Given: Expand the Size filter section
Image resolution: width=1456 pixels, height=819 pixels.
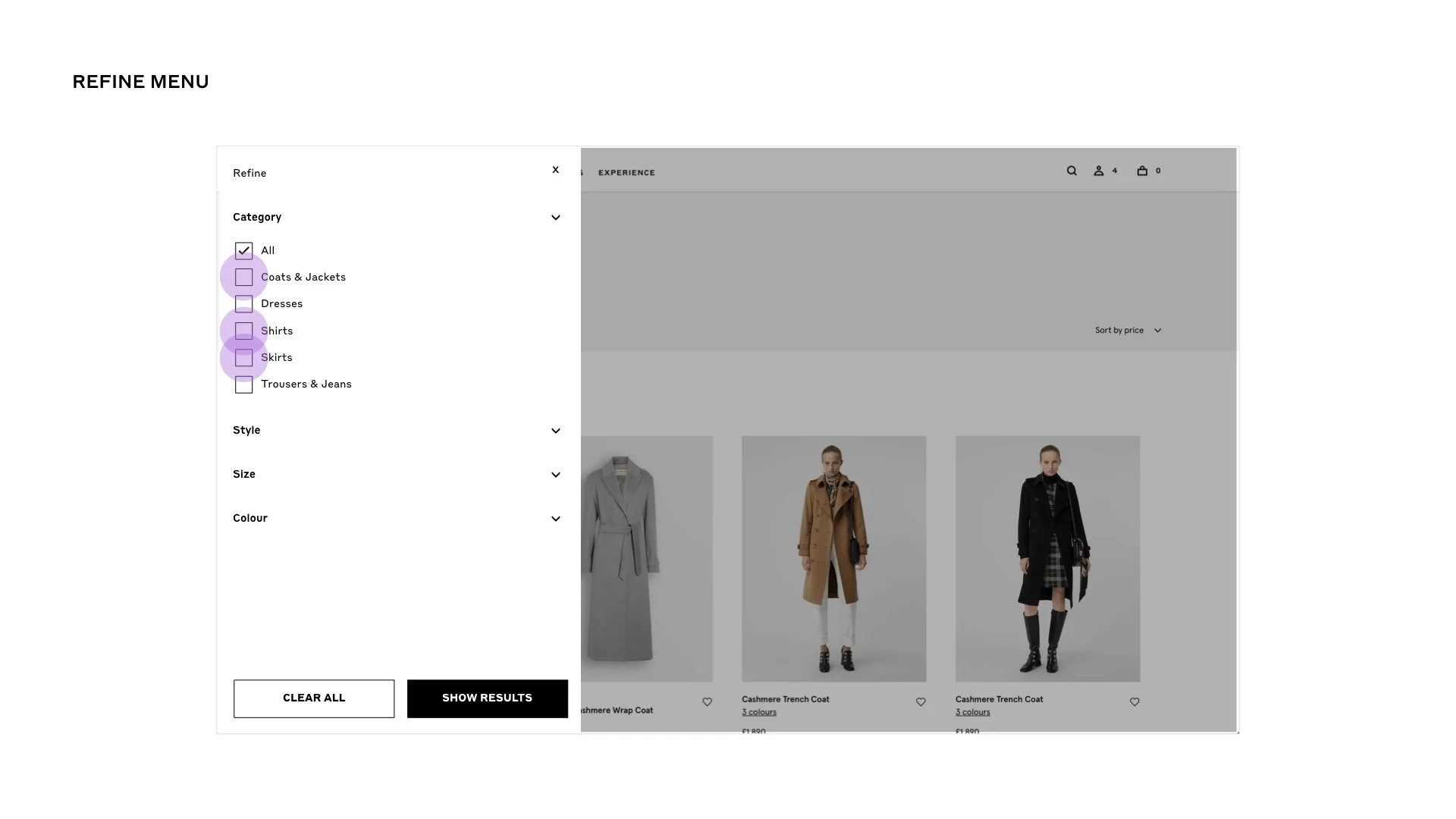Looking at the screenshot, I should point(556,475).
